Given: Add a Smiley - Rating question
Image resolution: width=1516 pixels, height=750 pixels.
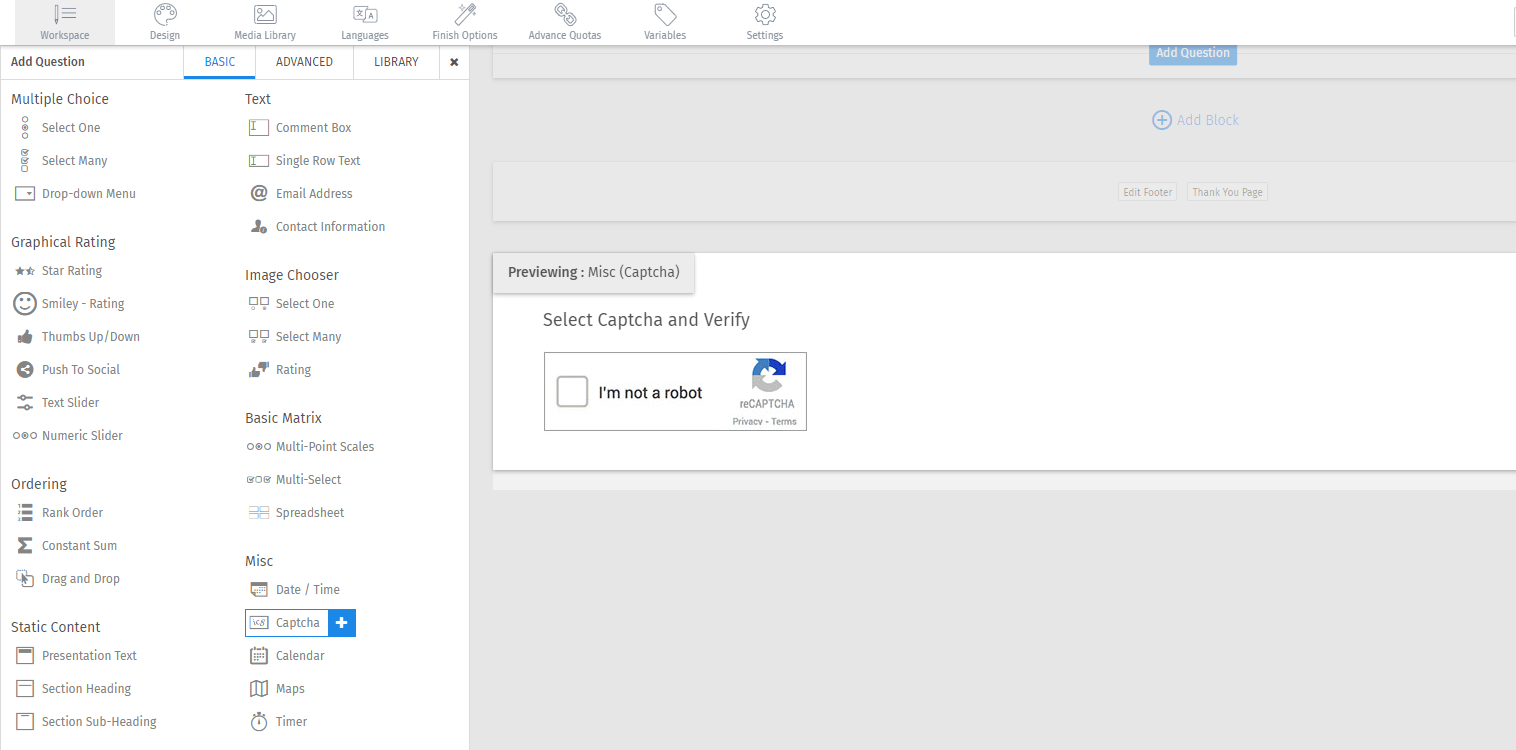Looking at the screenshot, I should [x=69, y=304].
